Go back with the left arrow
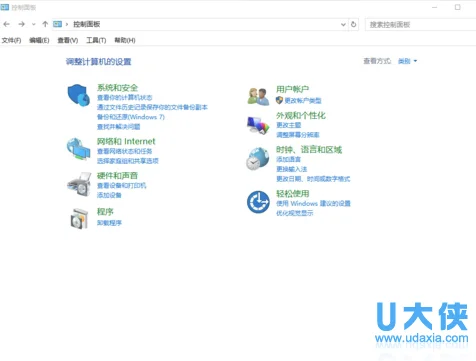The width and height of the screenshot is (476, 361). tap(6, 24)
